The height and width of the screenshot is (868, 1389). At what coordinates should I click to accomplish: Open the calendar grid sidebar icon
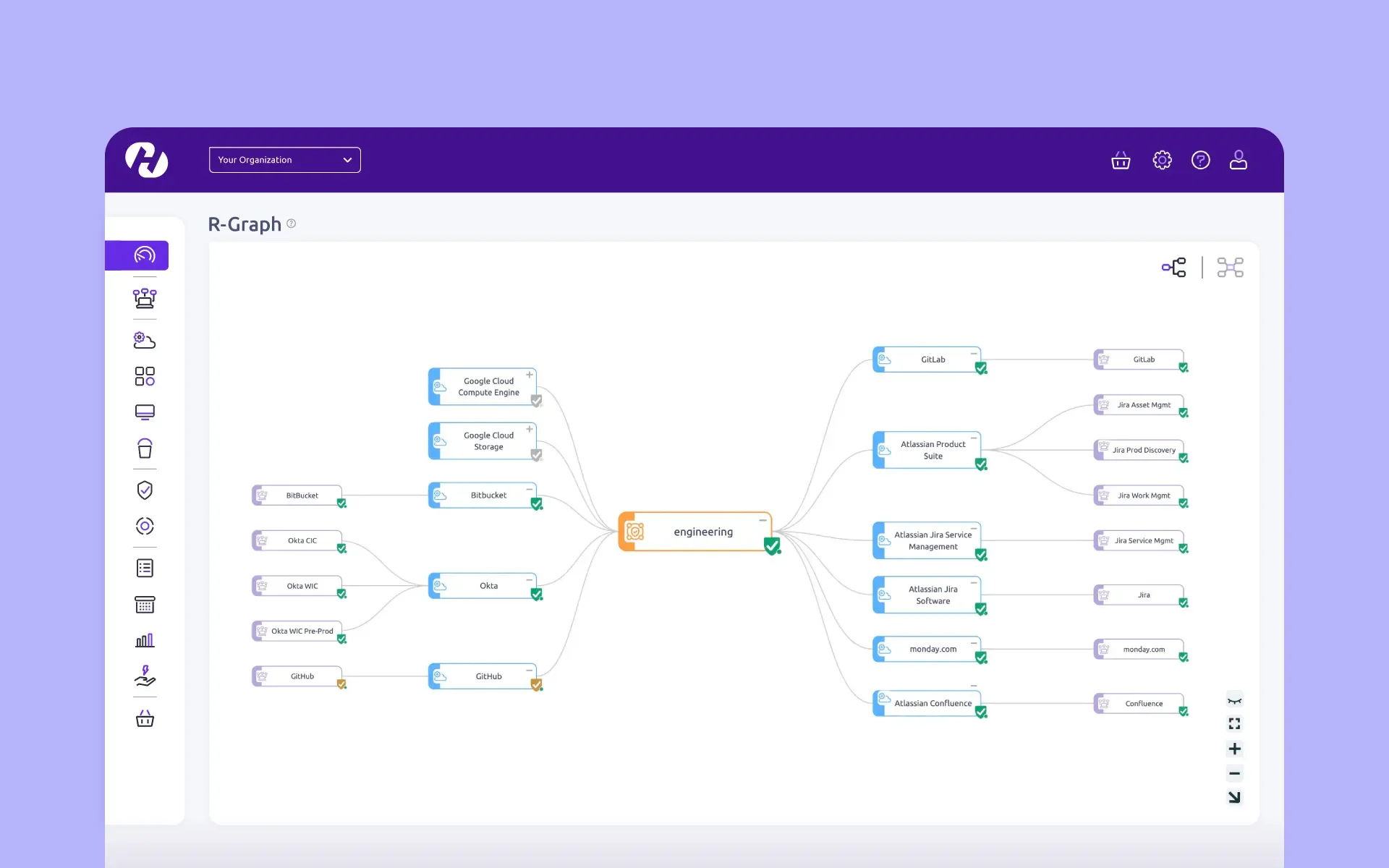click(x=145, y=605)
